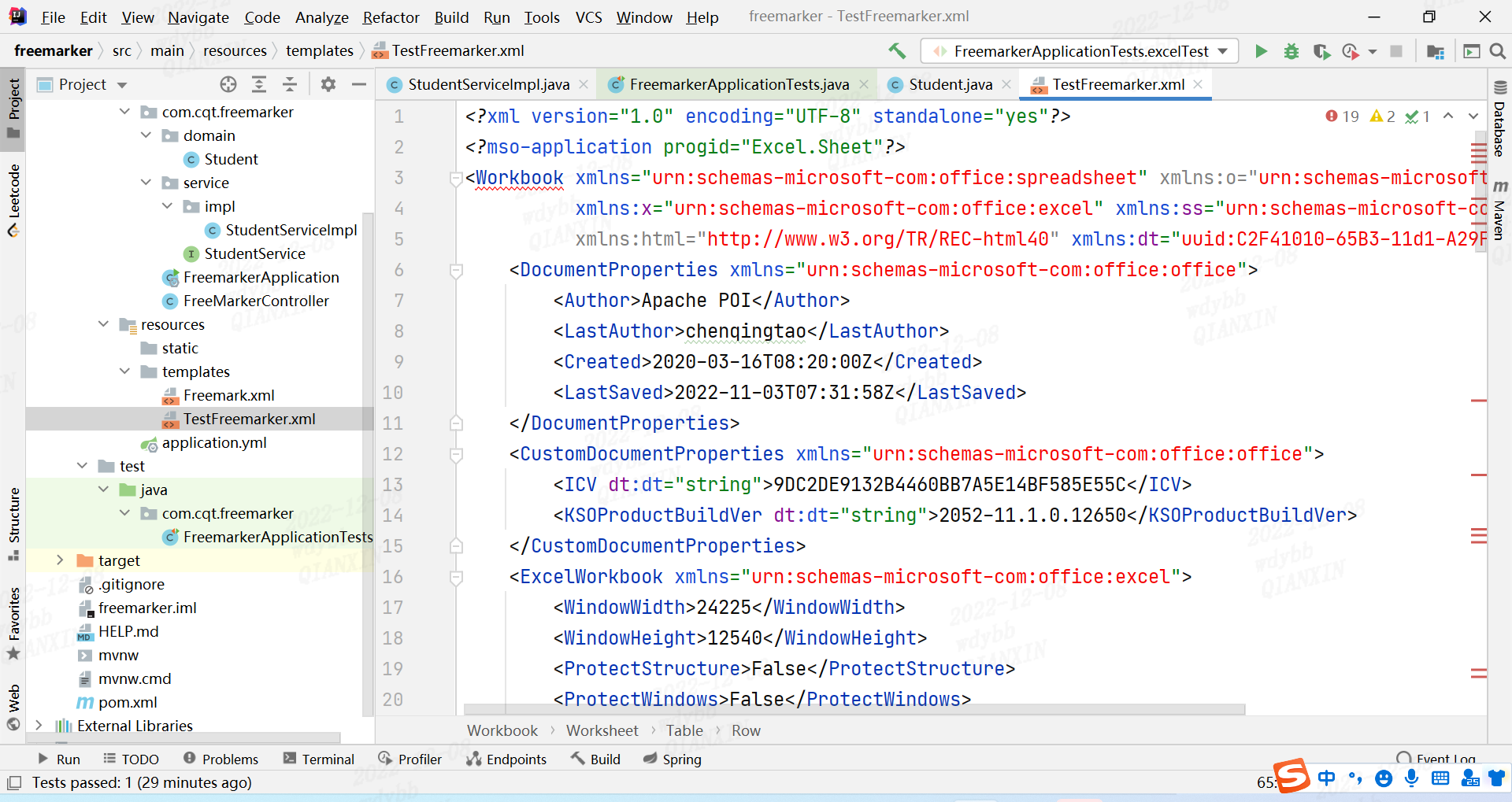Open Search Everywhere magnifier
Screen dimensions: 1512x802
coord(1497,51)
